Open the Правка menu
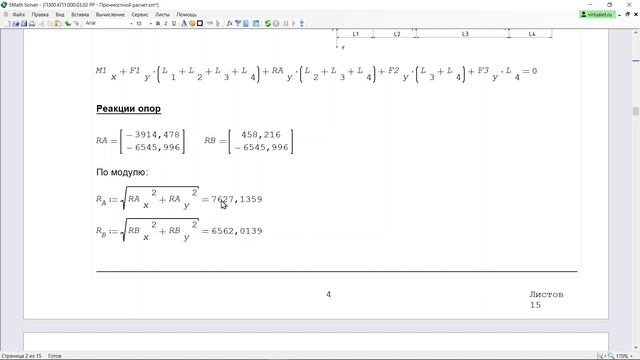 (x=40, y=14)
